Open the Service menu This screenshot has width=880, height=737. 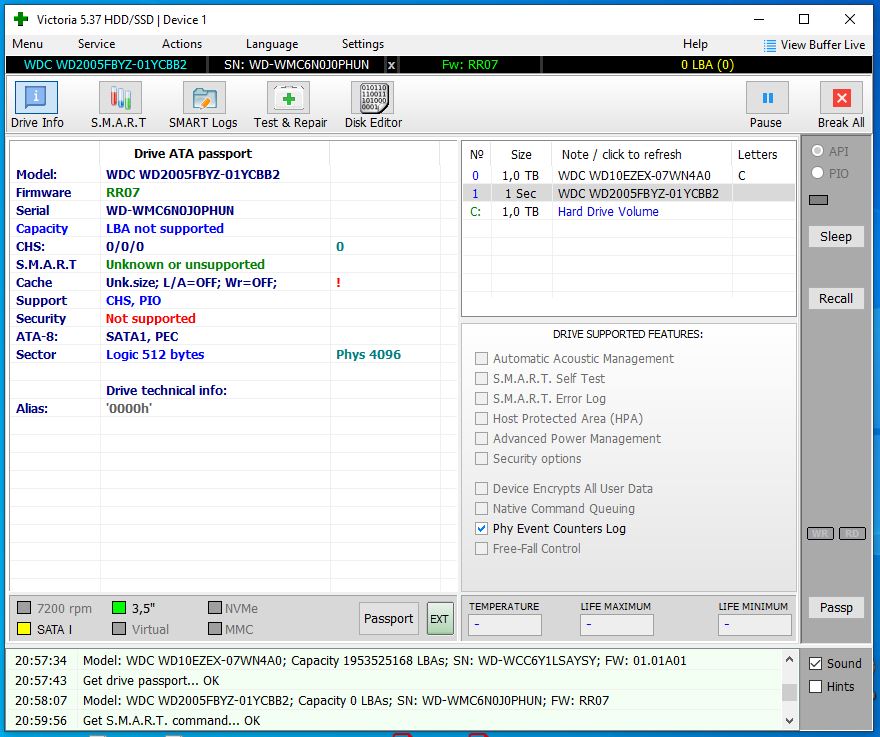tap(97, 44)
